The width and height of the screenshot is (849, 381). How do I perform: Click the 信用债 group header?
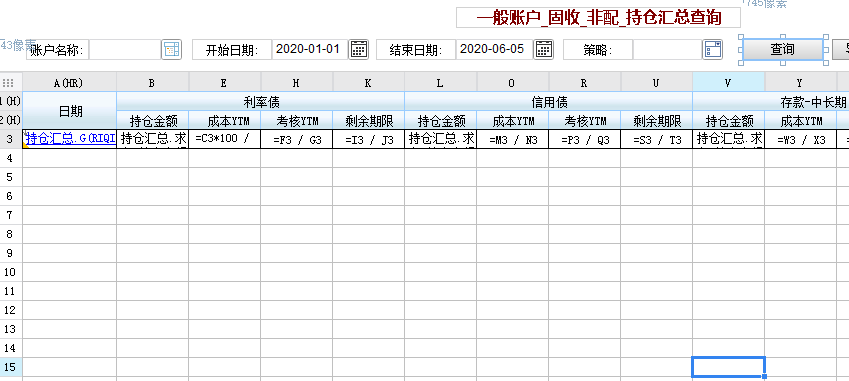[x=548, y=101]
